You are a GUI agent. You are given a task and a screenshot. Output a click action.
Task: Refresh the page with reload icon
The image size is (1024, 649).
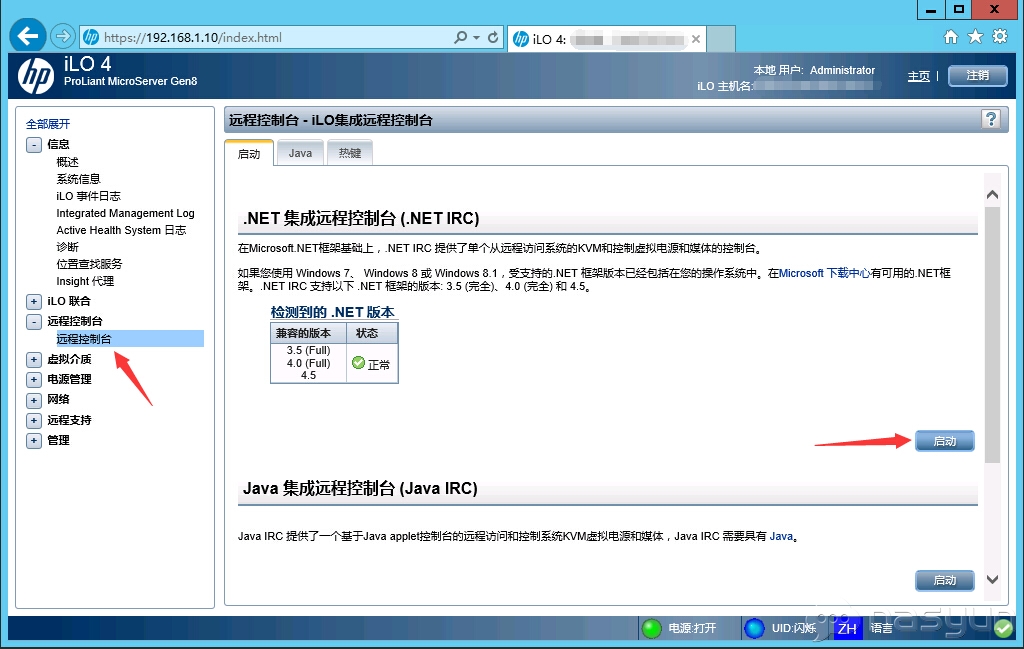coord(493,37)
